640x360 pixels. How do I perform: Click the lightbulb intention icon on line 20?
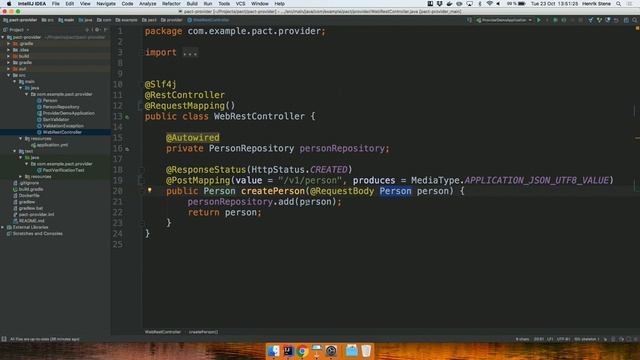149,190
